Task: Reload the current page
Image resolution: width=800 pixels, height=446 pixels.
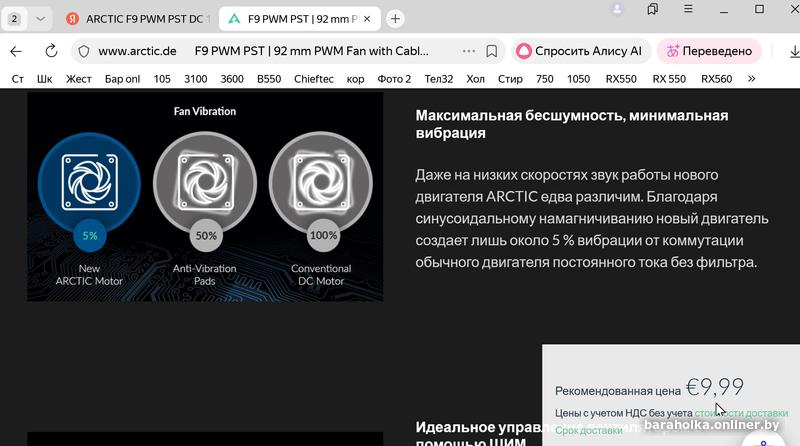Action: pyautogui.click(x=51, y=51)
